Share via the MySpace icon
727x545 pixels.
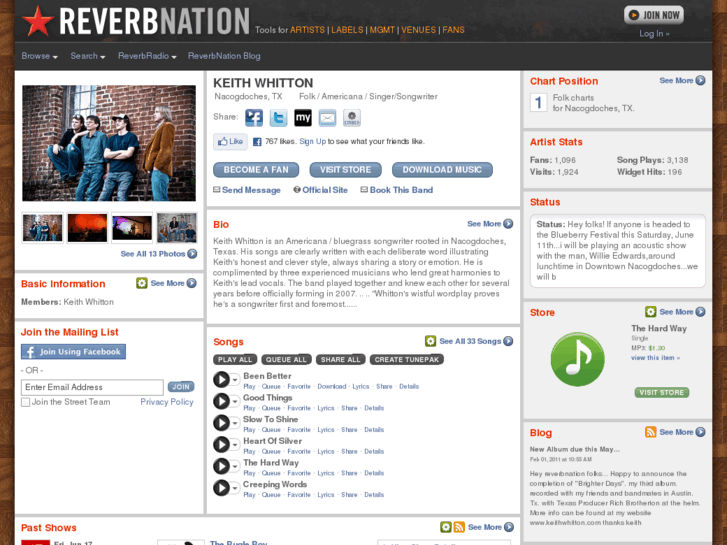coord(303,118)
